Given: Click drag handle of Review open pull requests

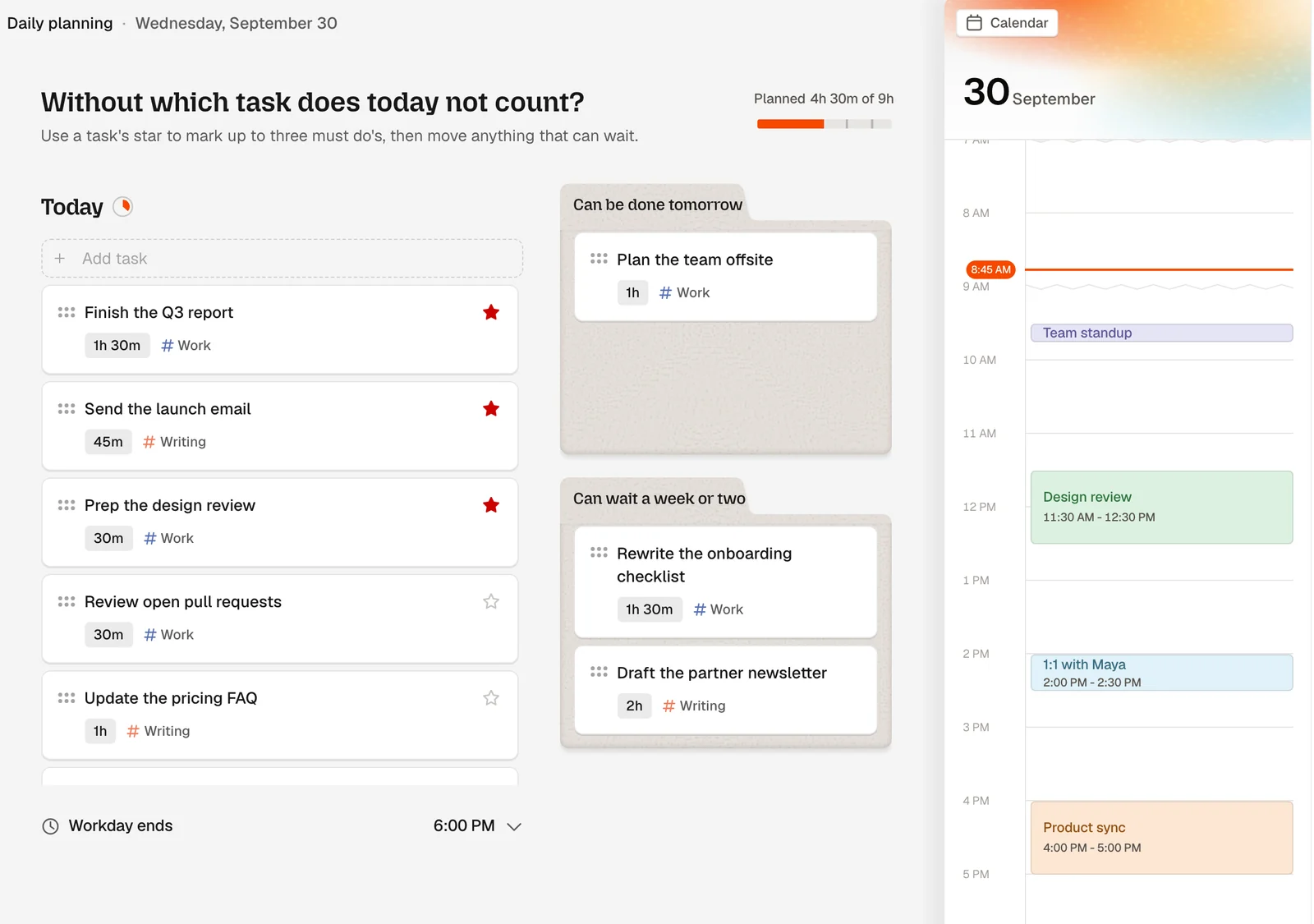Looking at the screenshot, I should (x=67, y=601).
